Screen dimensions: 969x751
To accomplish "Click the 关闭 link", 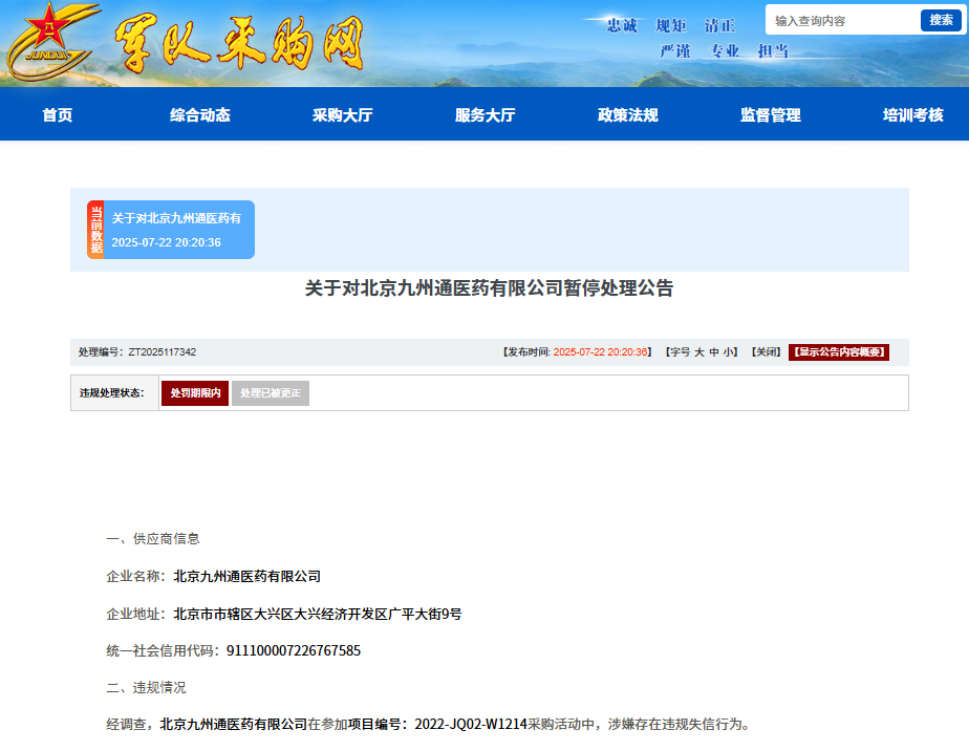I will click(x=766, y=352).
